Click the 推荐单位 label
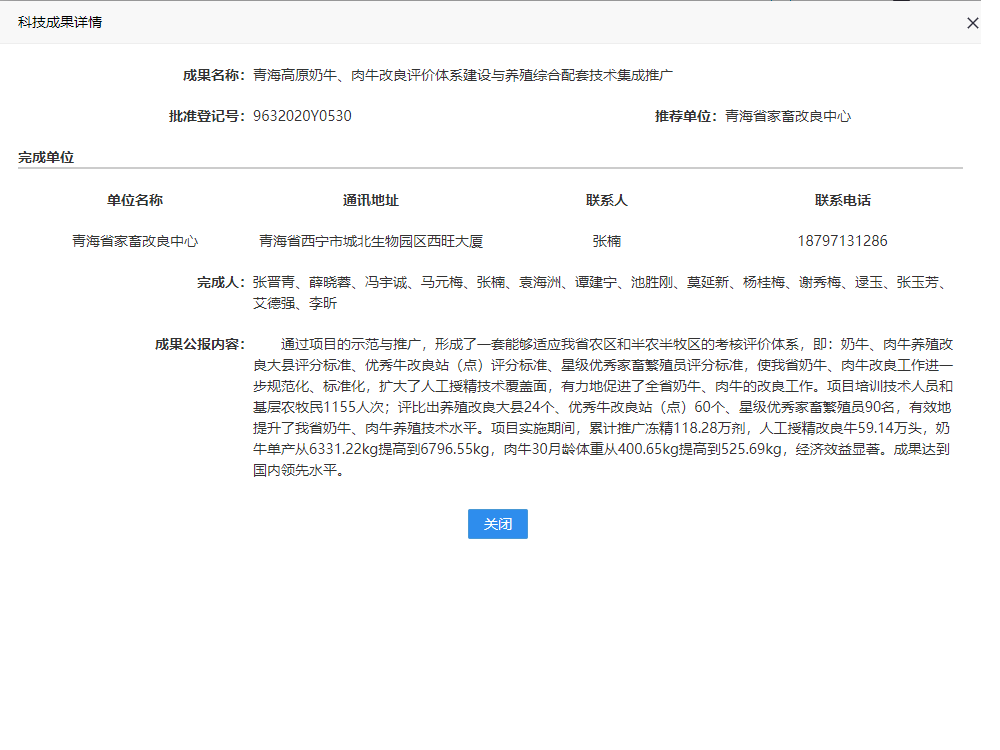 686,116
